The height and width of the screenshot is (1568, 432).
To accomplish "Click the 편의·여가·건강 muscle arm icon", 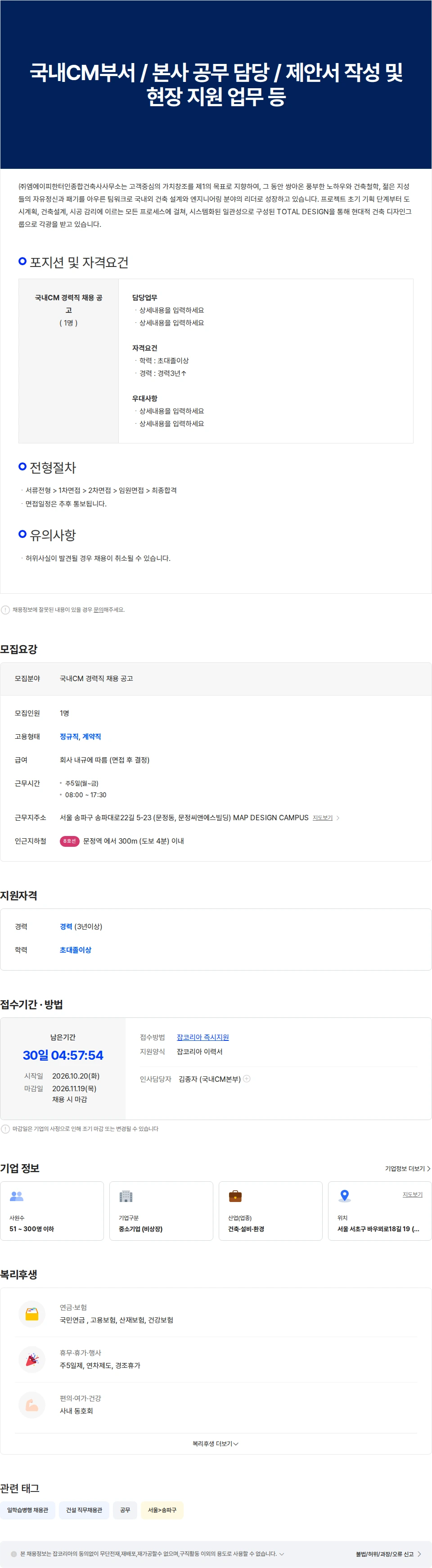I will 32,1404.
